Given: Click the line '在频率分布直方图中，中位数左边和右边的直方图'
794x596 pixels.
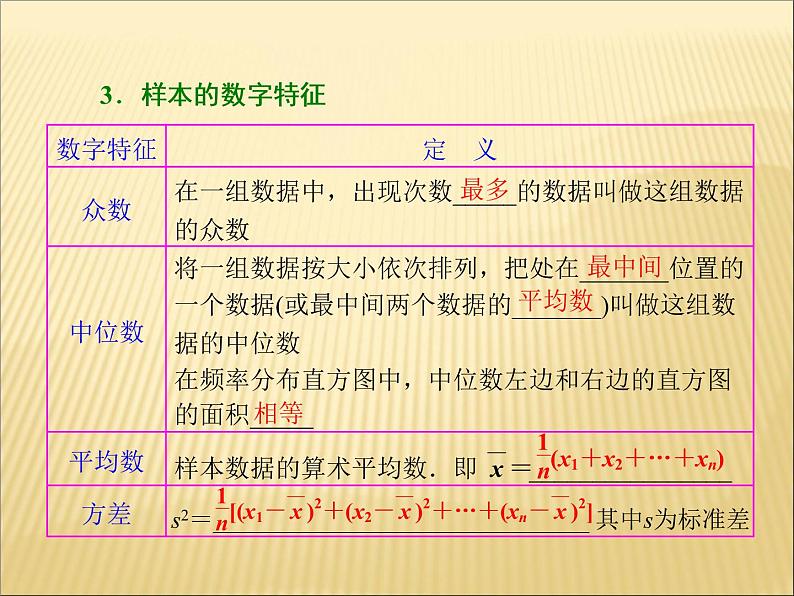Looking at the screenshot, I should tap(453, 380).
